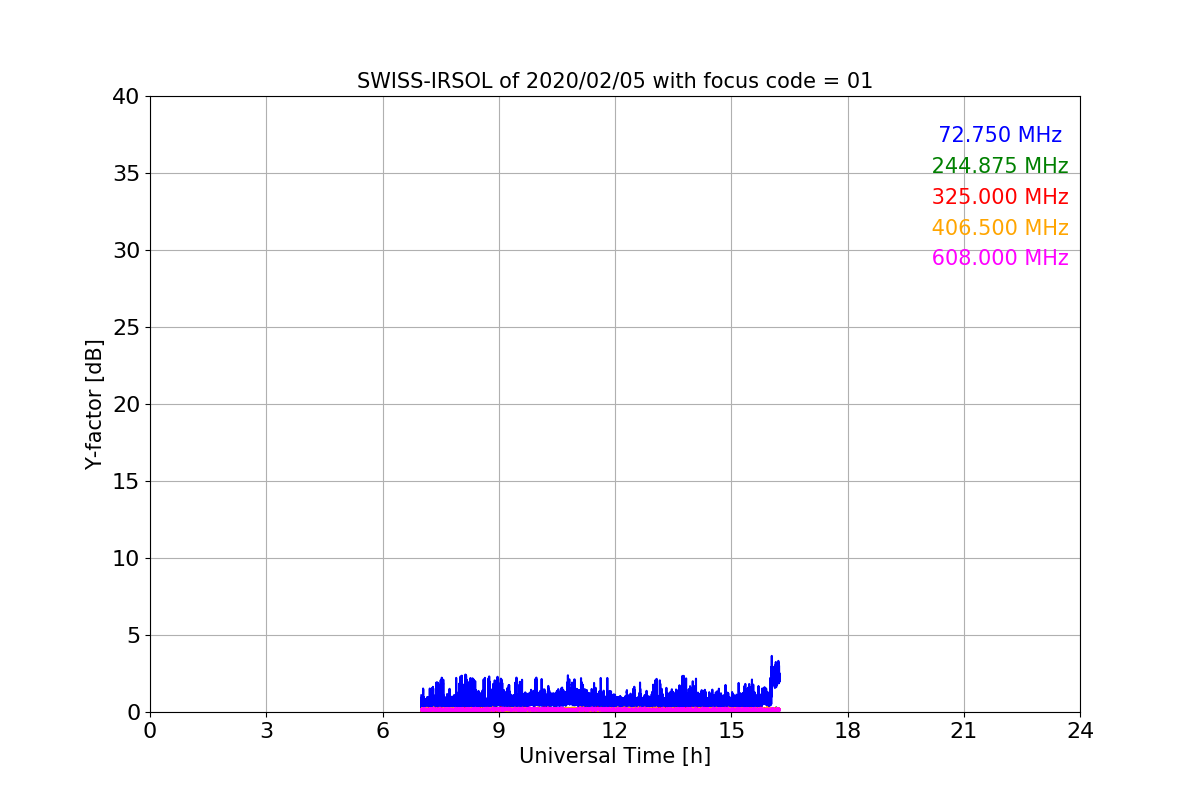Click x-axis tick value 3
Image resolution: width=1200 pixels, height=800 pixels.
pyautogui.click(x=266, y=731)
